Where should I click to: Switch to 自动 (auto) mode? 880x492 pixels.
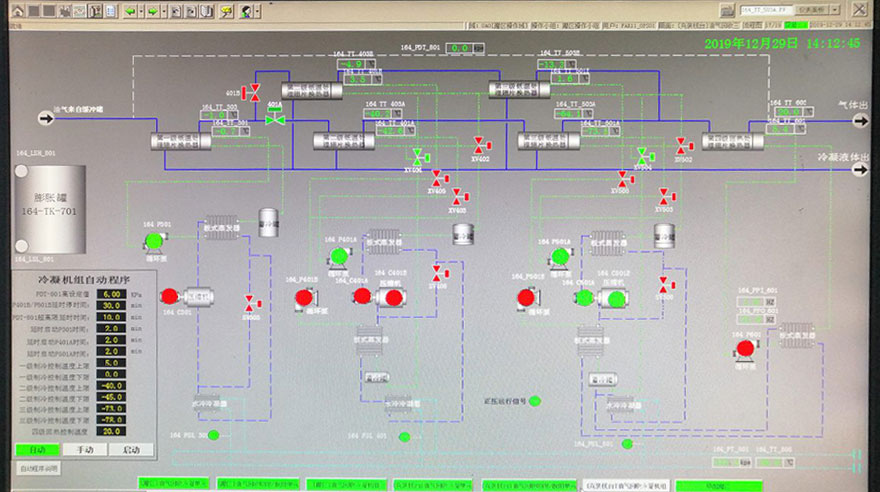point(36,450)
